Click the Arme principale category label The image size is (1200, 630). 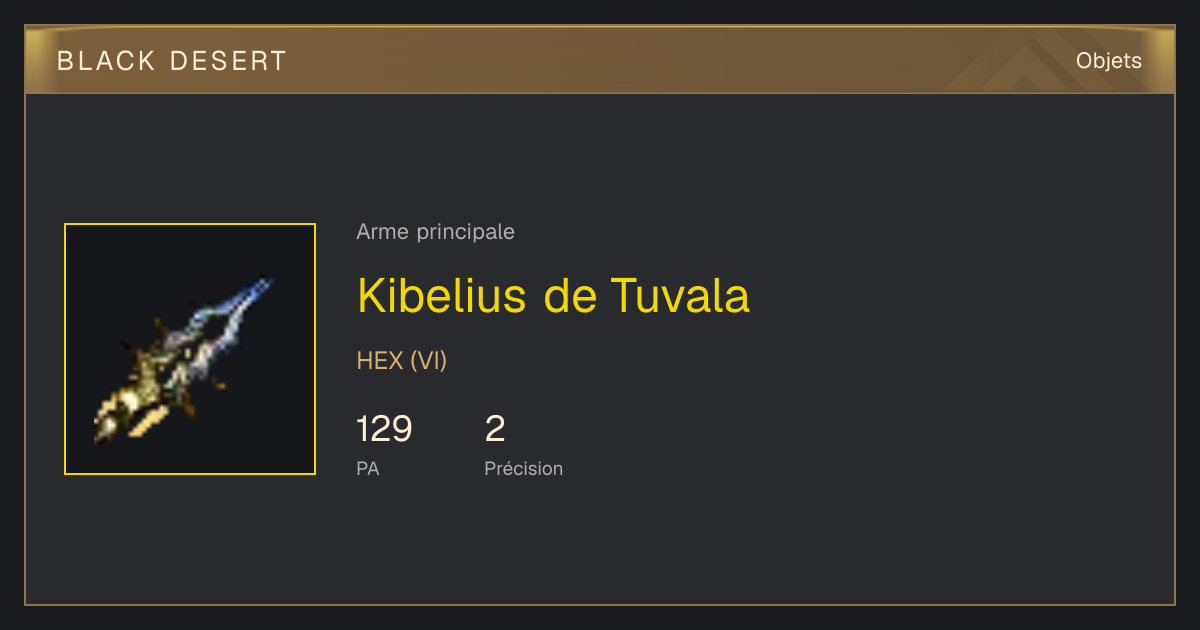pos(435,232)
